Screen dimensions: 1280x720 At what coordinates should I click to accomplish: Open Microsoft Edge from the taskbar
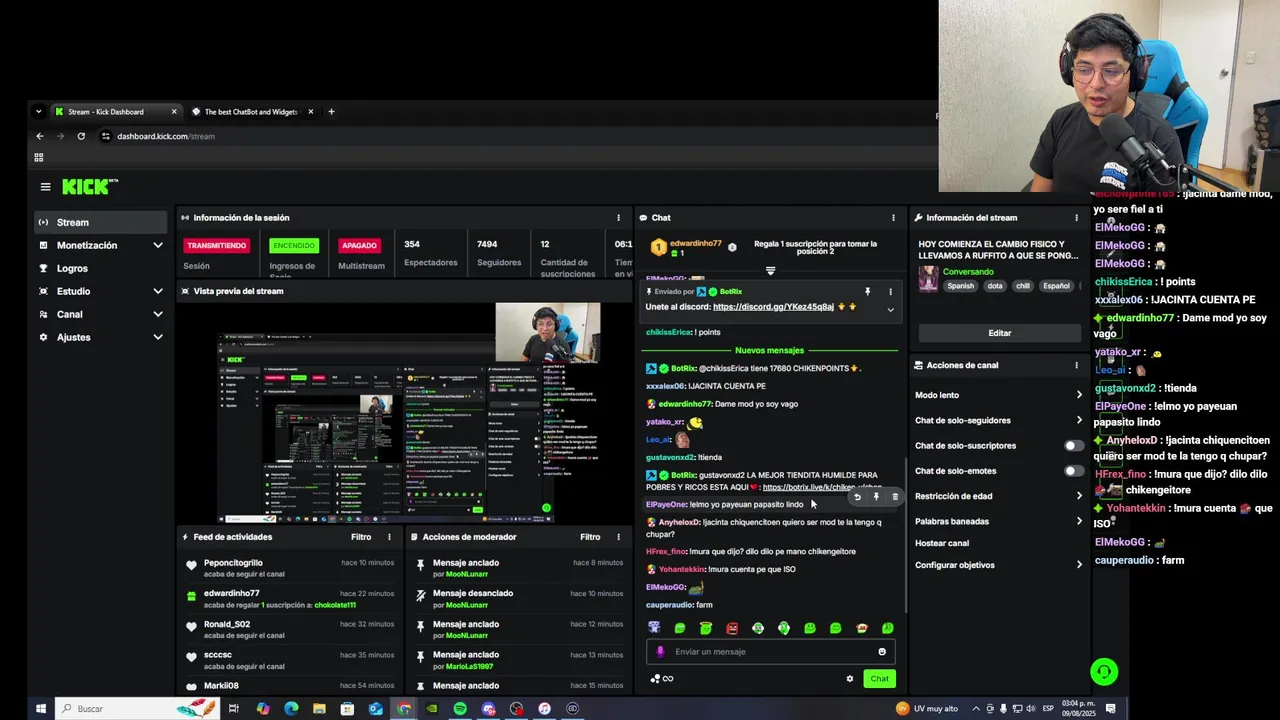pos(291,709)
